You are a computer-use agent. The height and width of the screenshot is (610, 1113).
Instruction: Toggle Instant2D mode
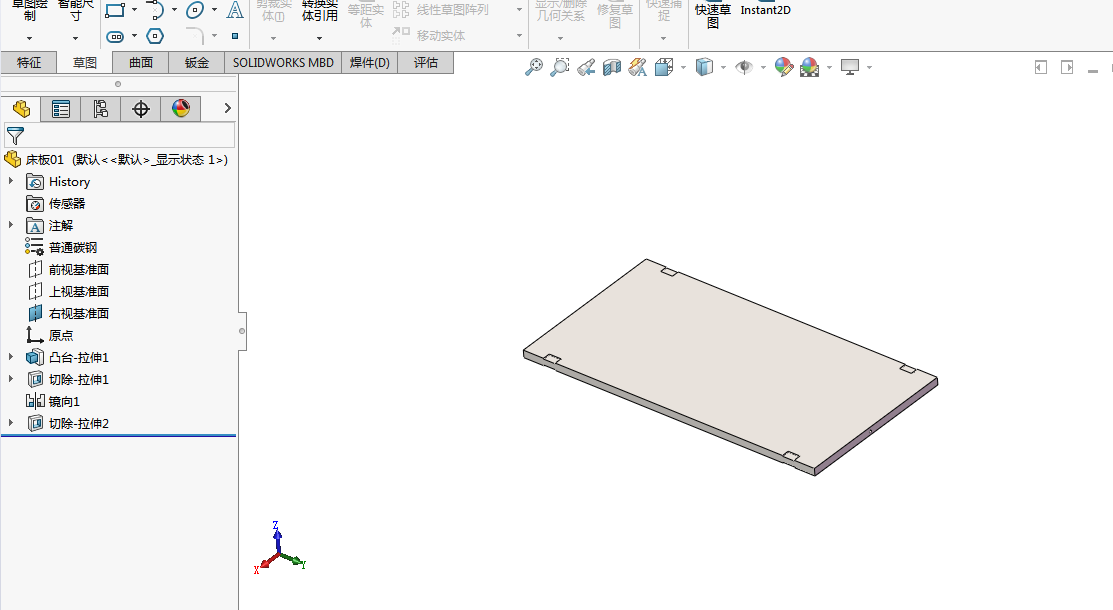[x=765, y=10]
